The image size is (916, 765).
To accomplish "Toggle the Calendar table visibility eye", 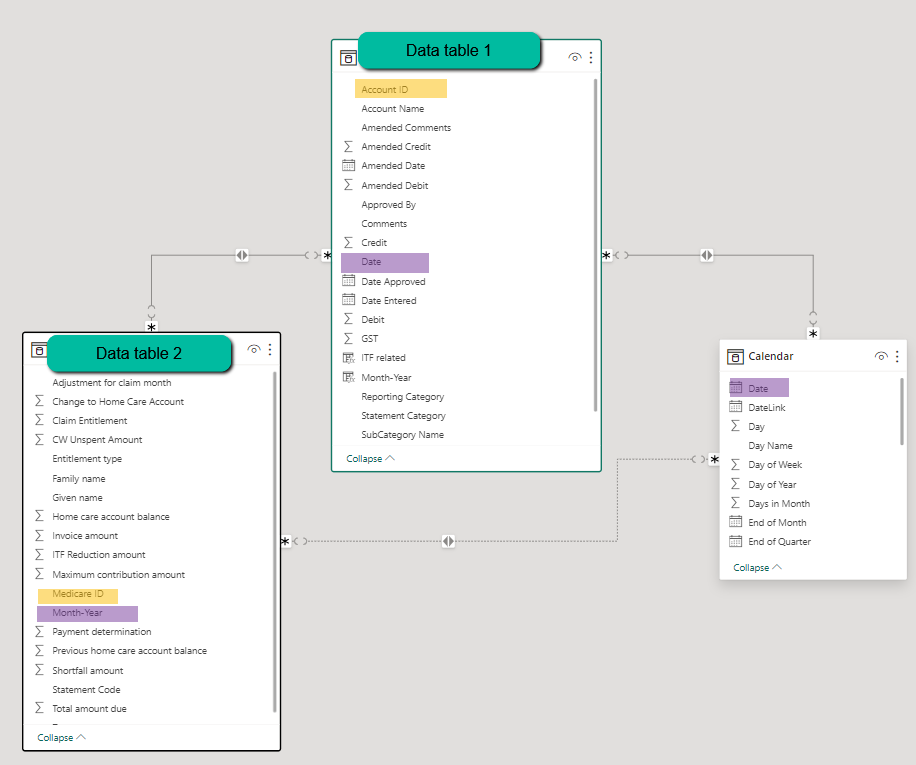I will 881,356.
